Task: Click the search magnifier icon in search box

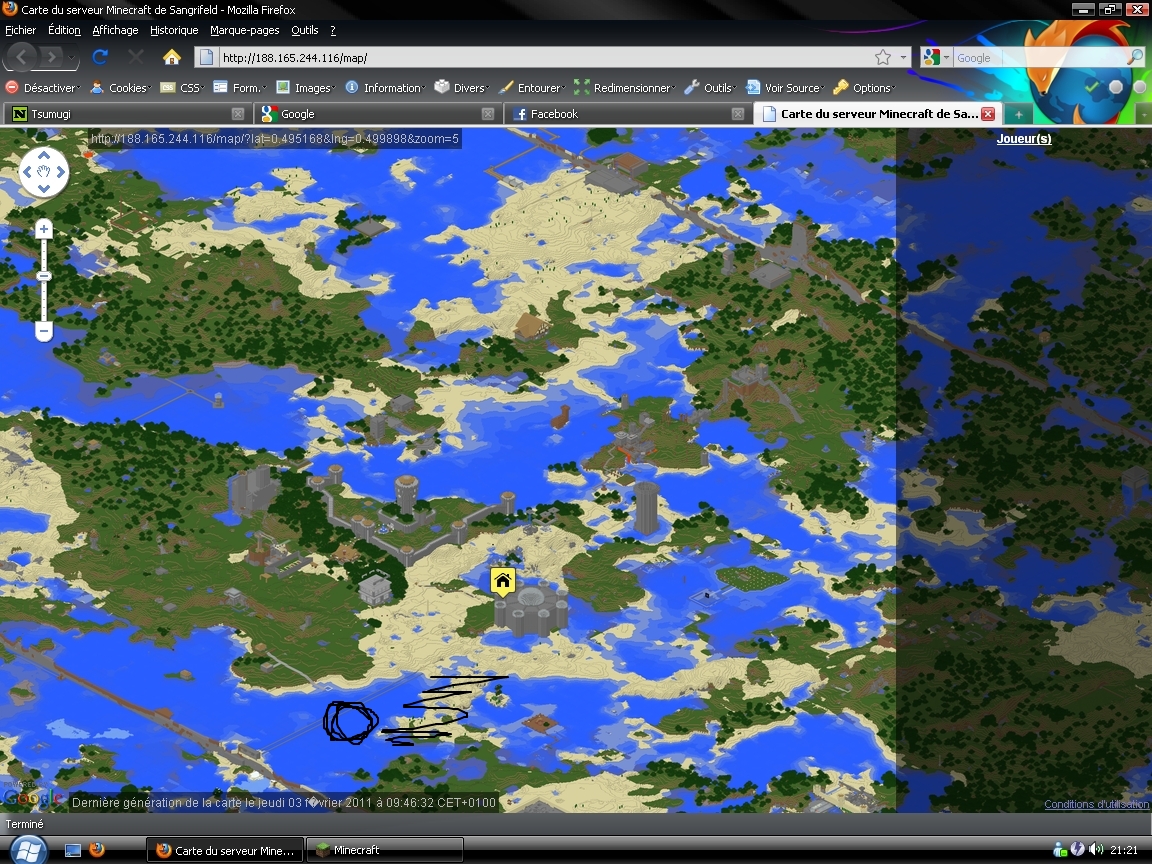Action: click(1136, 57)
